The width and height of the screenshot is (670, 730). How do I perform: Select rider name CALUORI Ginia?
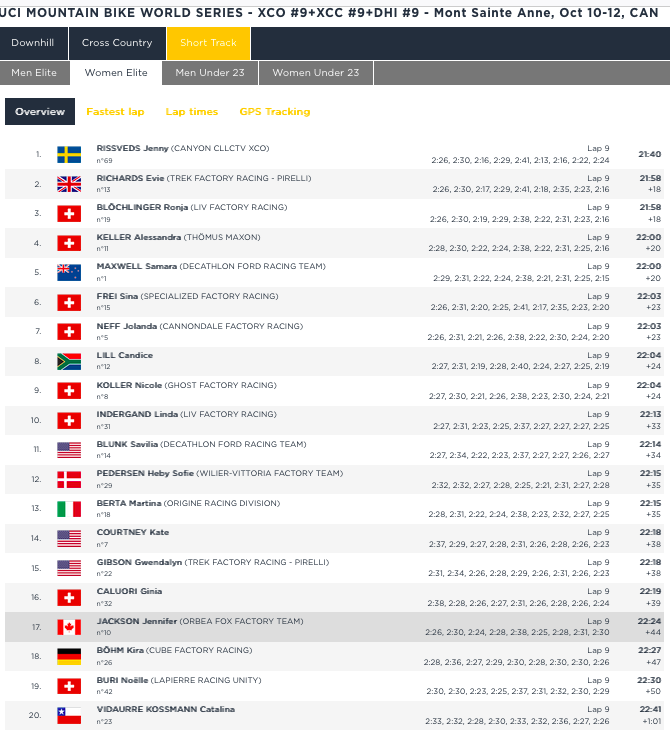point(129,591)
